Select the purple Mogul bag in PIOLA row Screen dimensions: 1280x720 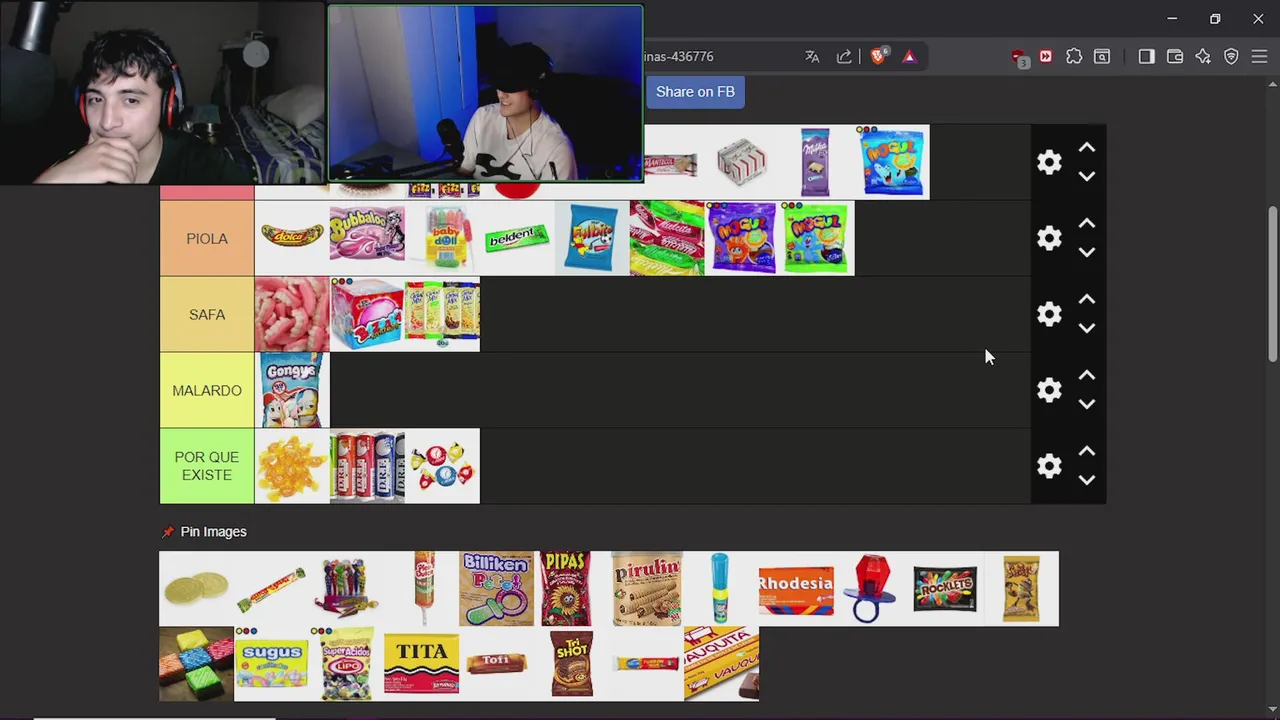[x=742, y=238]
